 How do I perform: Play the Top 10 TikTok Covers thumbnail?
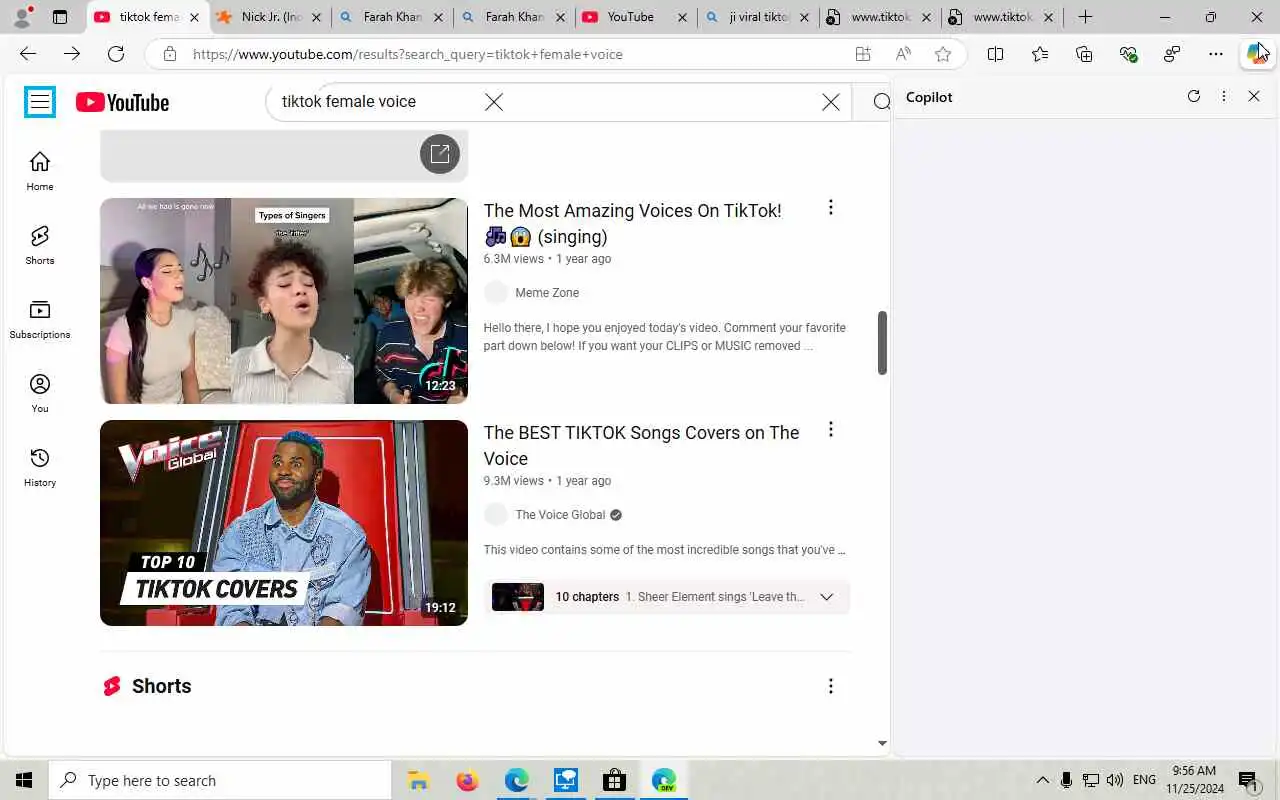[284, 523]
